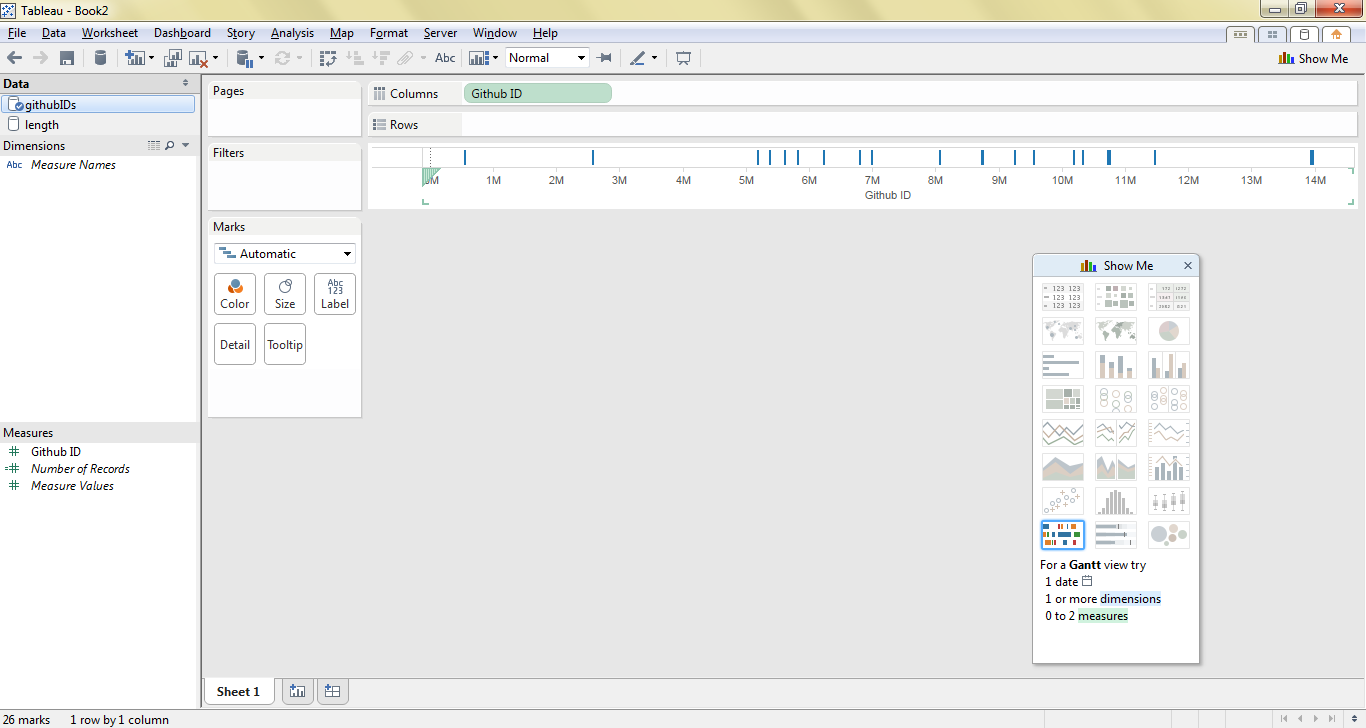Expand the Pause auto updates dropdown arrow
The height and width of the screenshot is (728, 1366).
click(x=261, y=58)
